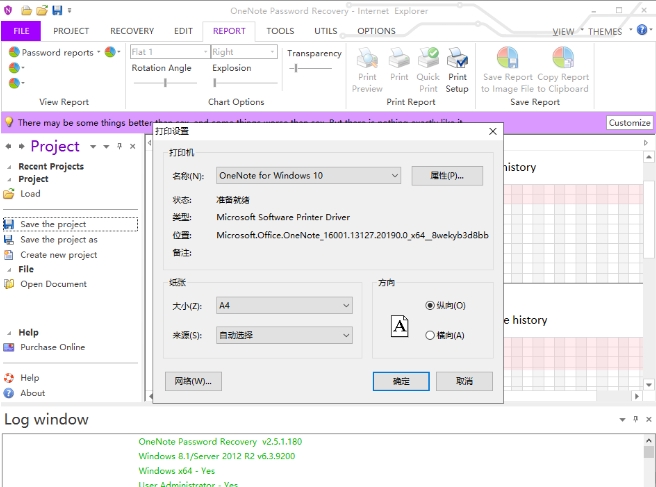Click the Customize button
The height and width of the screenshot is (487, 656).
tap(629, 123)
